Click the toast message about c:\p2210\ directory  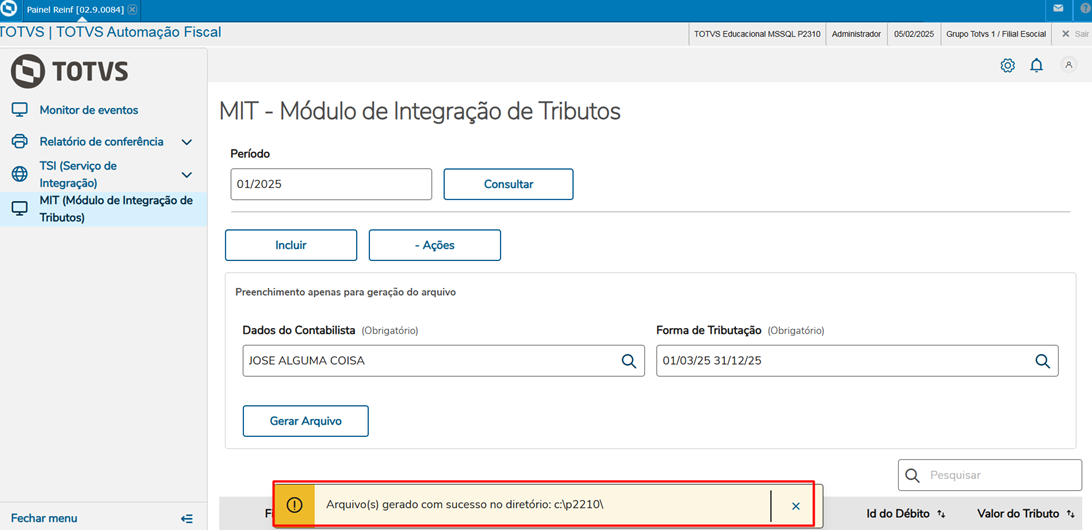click(x=465, y=506)
